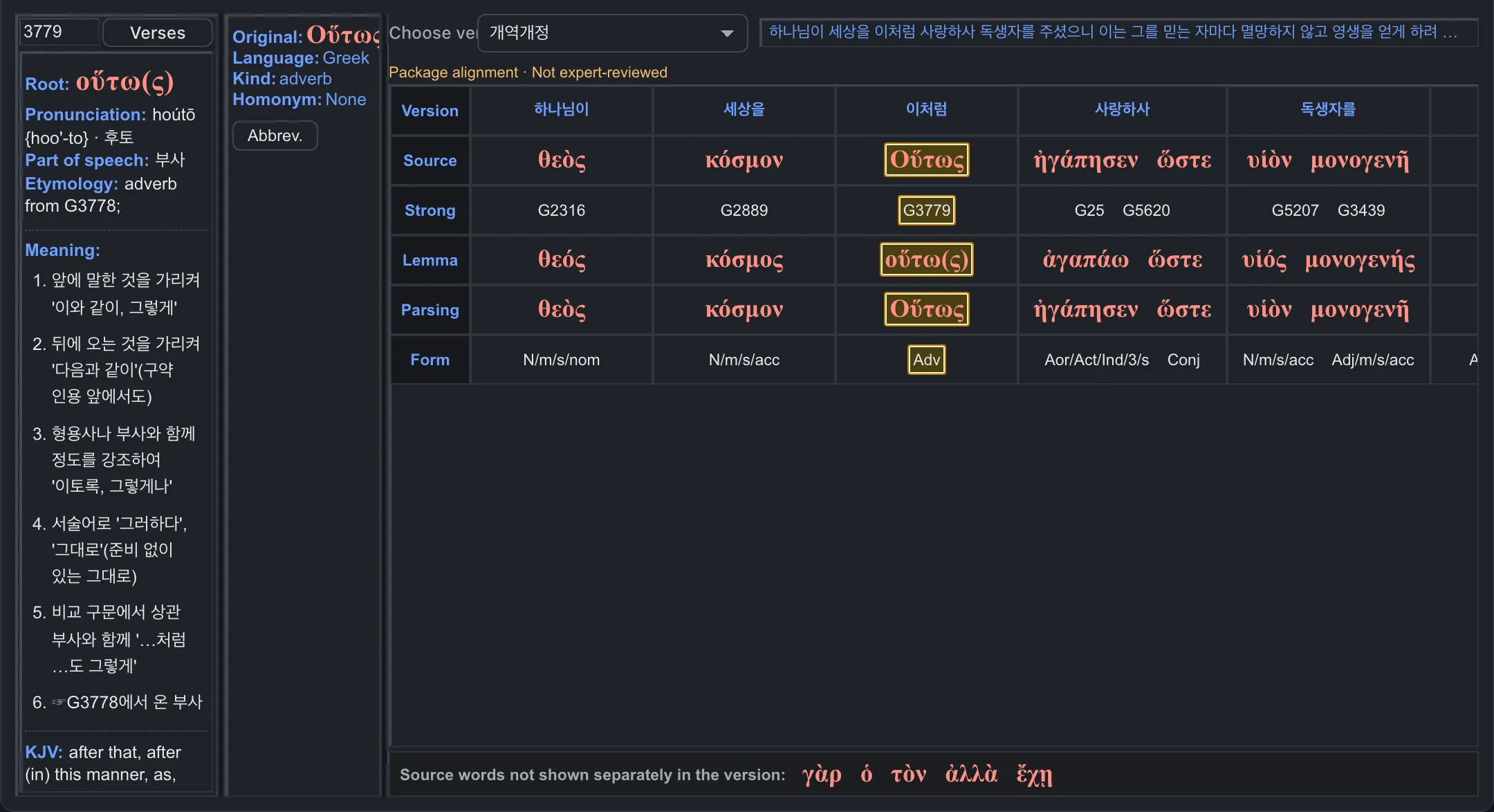The image size is (1494, 812).
Task: Click the Korean verse text bar
Action: 1118,32
